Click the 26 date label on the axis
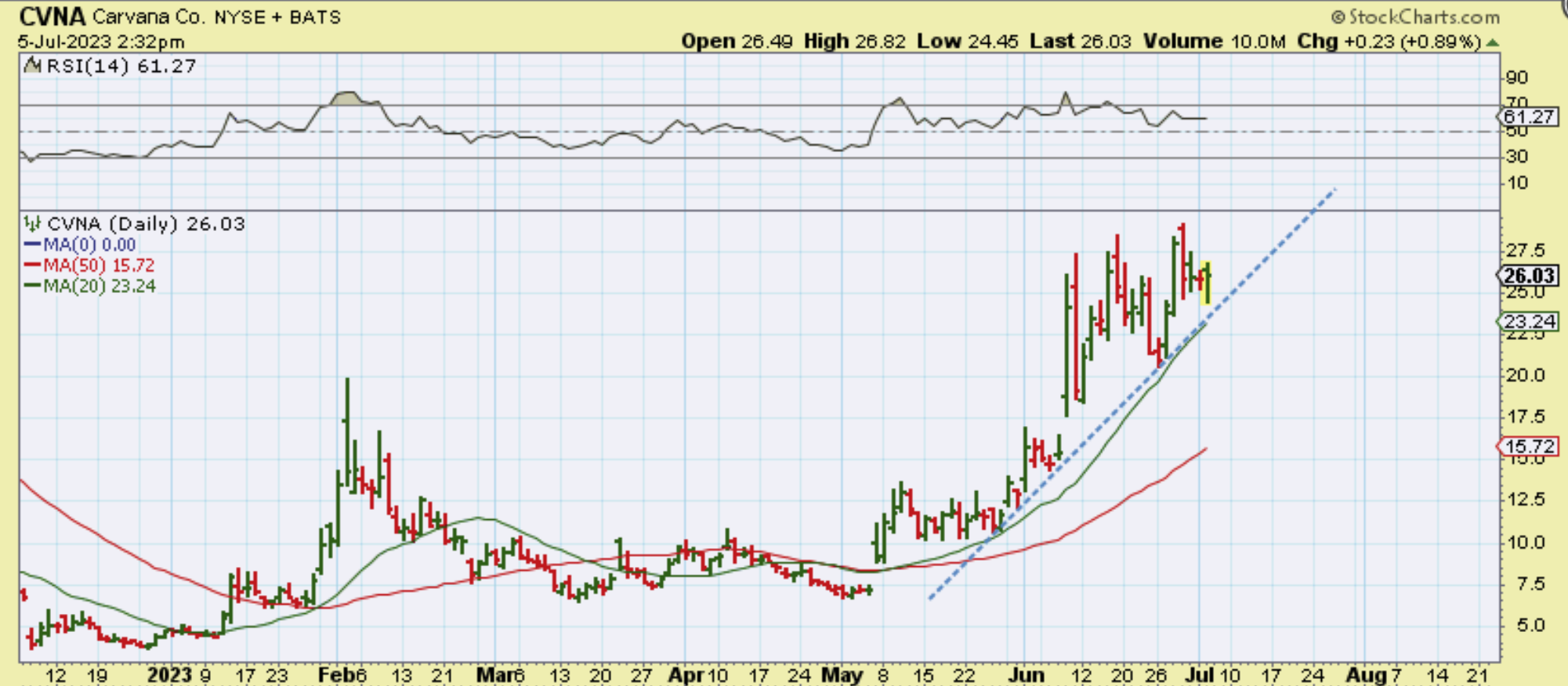The height and width of the screenshot is (686, 1568). click(x=1157, y=675)
